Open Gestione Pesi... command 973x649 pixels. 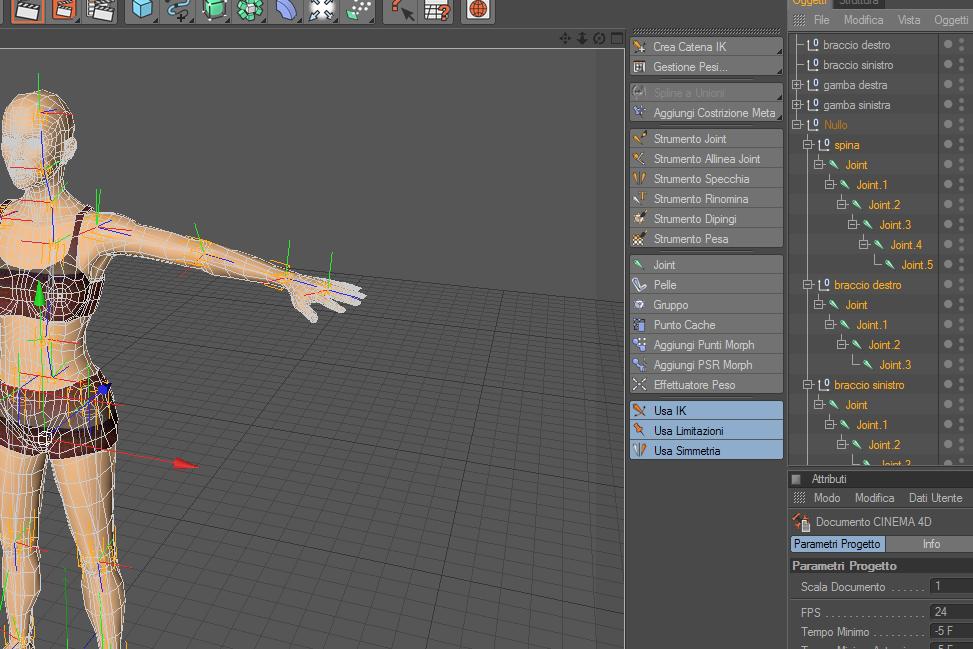706,66
